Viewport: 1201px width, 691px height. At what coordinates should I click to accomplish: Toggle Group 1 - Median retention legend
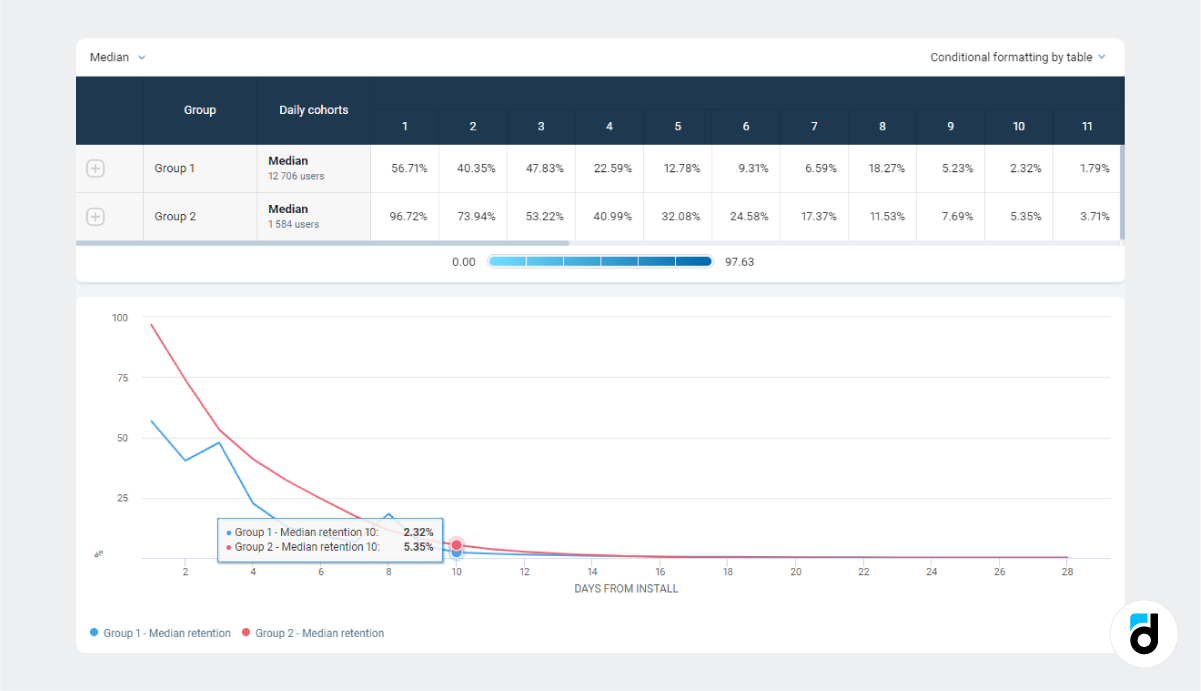point(160,633)
